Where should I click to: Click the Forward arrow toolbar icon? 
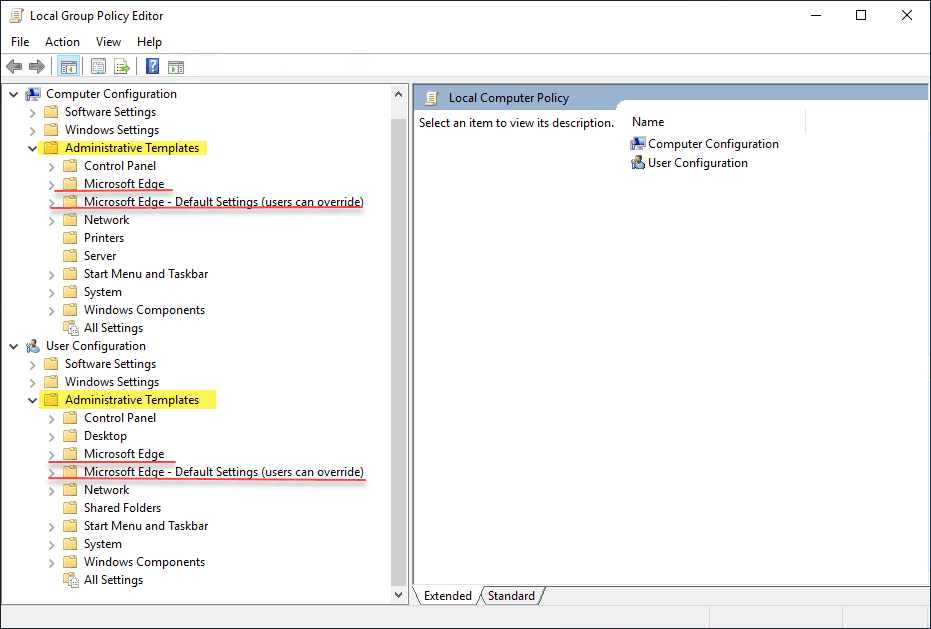[37, 67]
